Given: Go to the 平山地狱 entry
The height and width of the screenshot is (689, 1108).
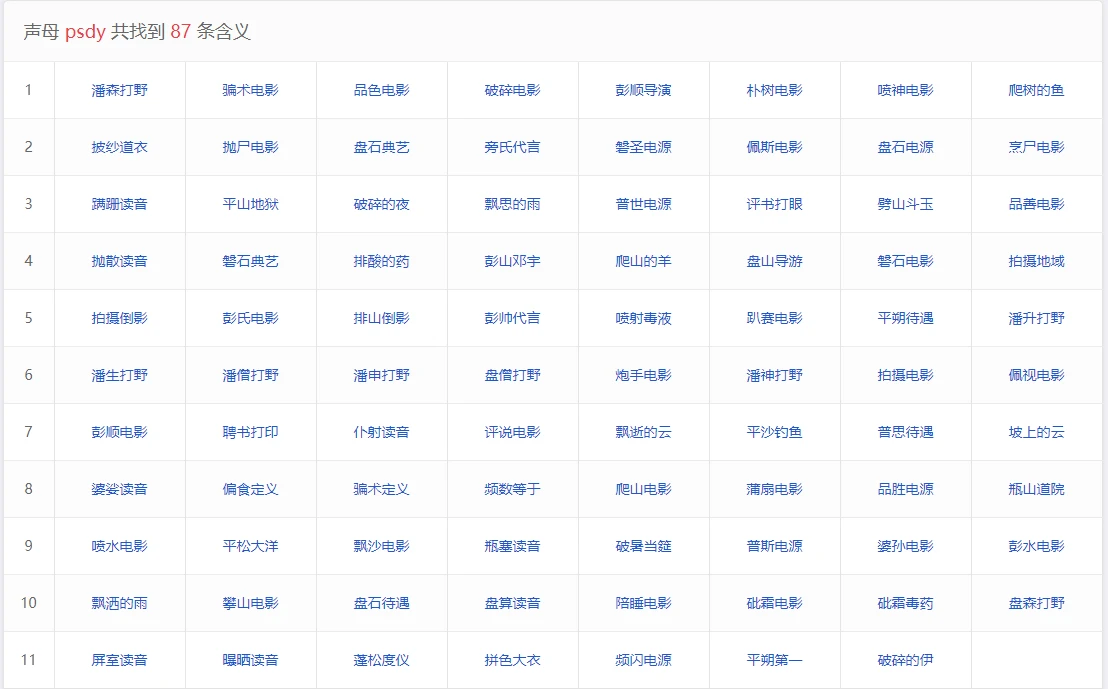Looking at the screenshot, I should (x=250, y=204).
